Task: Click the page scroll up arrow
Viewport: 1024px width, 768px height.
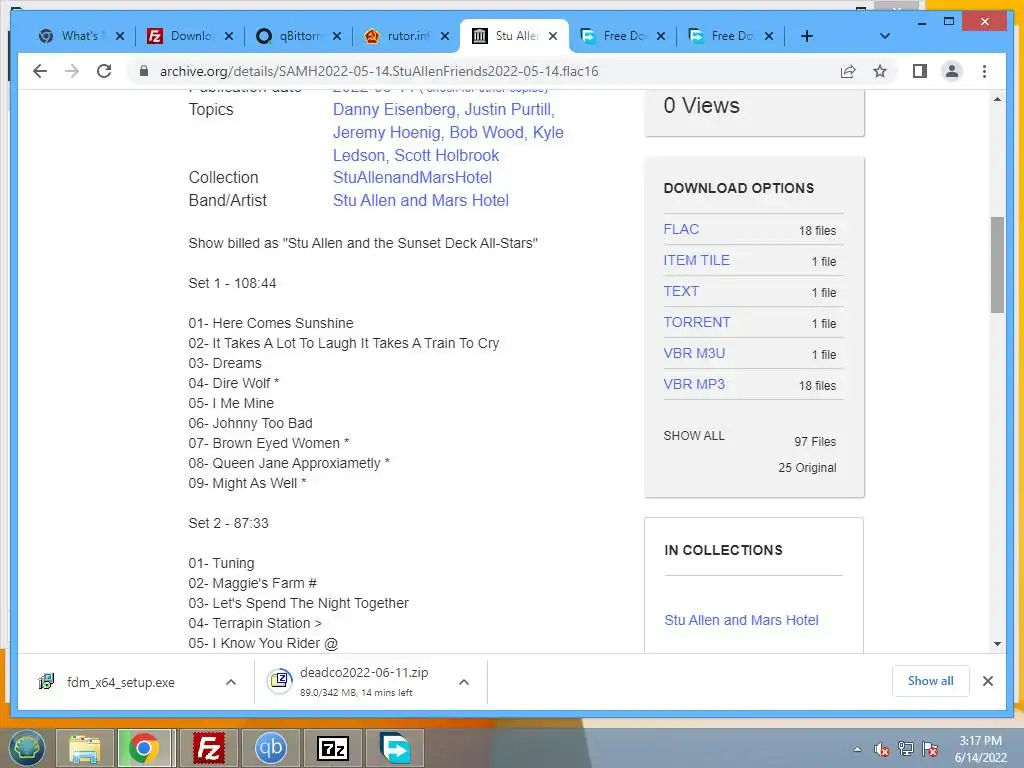Action: [997, 99]
